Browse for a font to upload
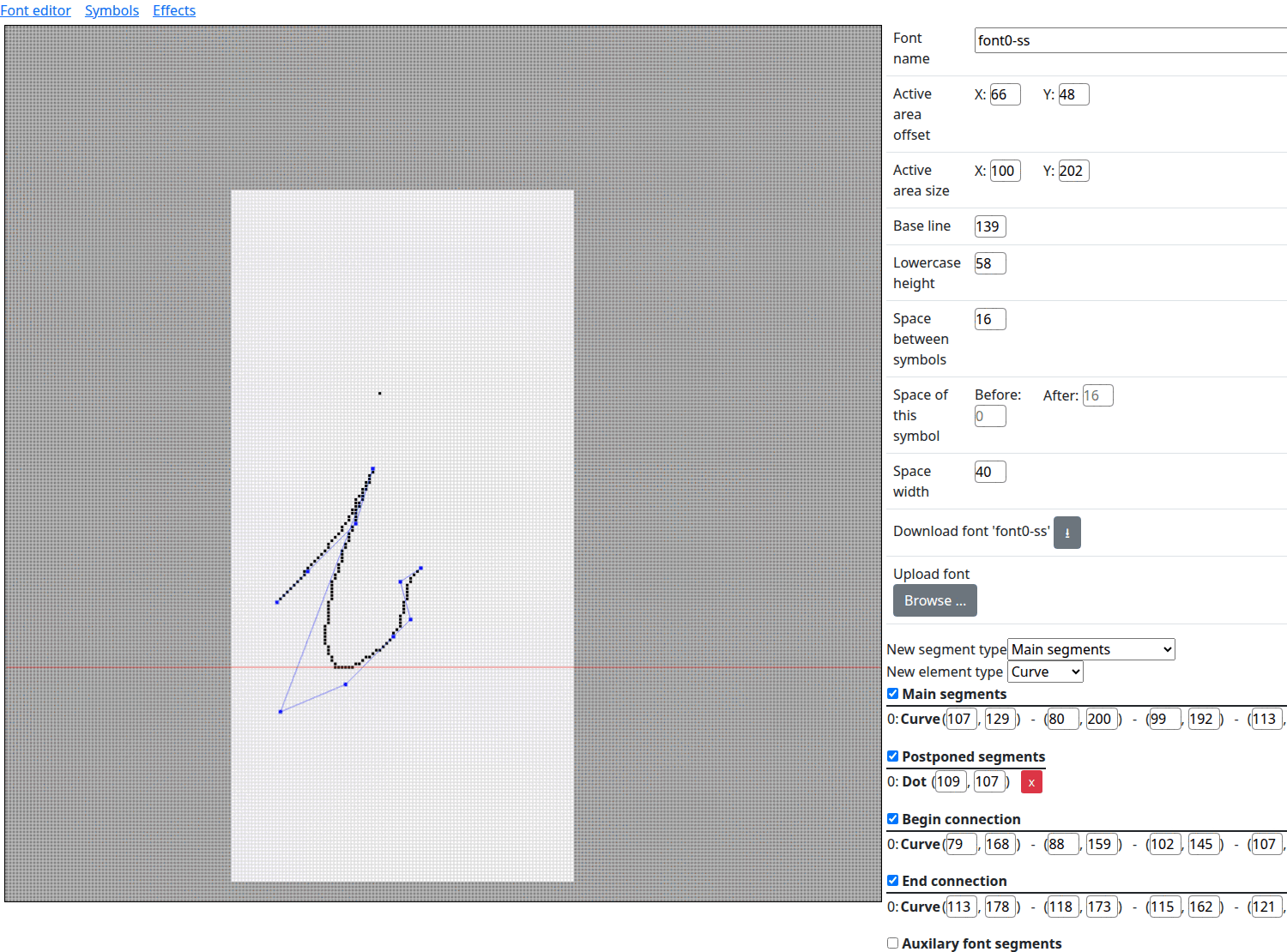1287x952 pixels. click(x=935, y=600)
